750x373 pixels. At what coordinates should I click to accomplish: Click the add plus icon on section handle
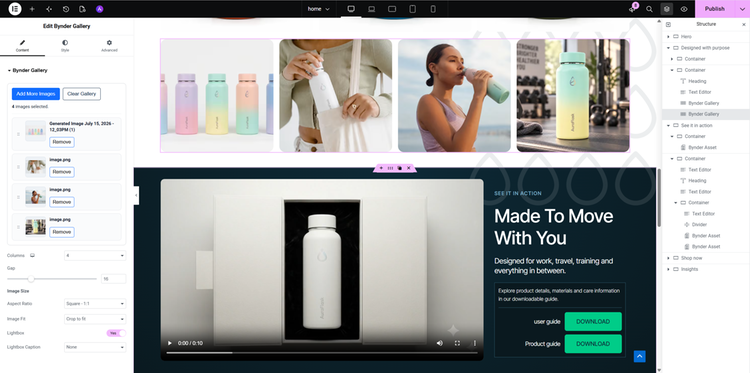point(381,168)
